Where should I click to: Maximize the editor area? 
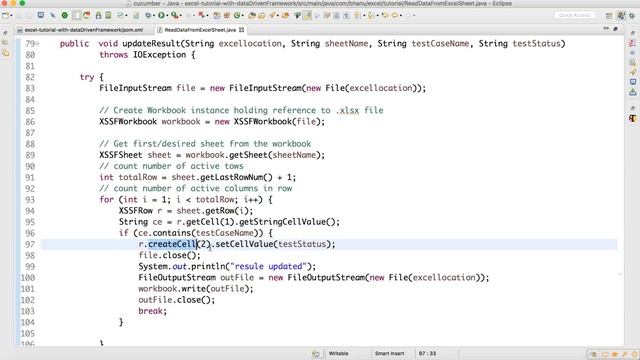[x=616, y=29]
